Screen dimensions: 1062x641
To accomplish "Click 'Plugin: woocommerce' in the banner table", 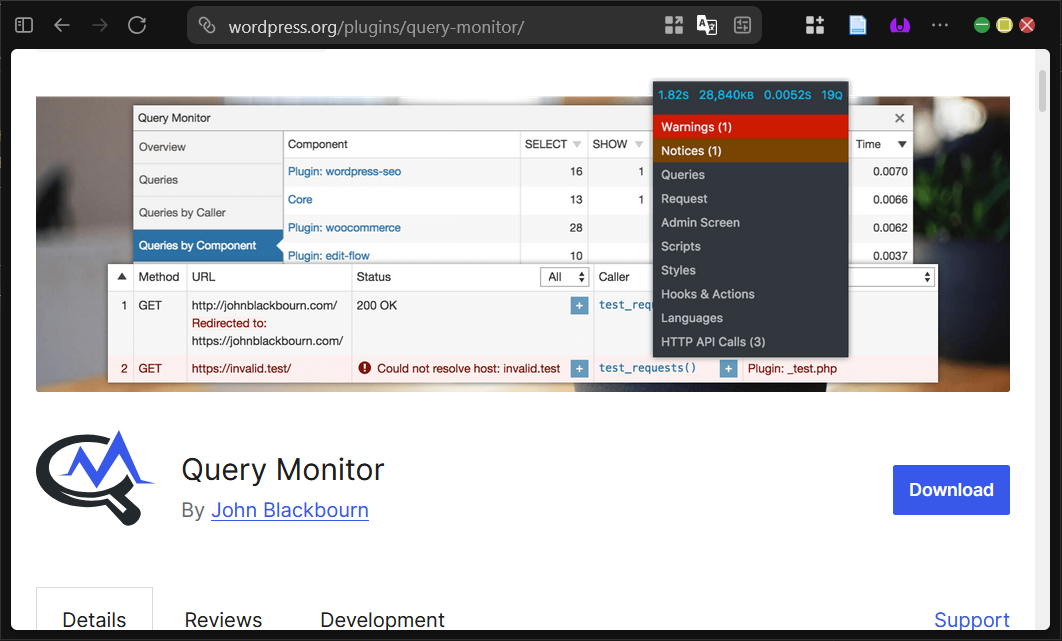I will [x=344, y=228].
